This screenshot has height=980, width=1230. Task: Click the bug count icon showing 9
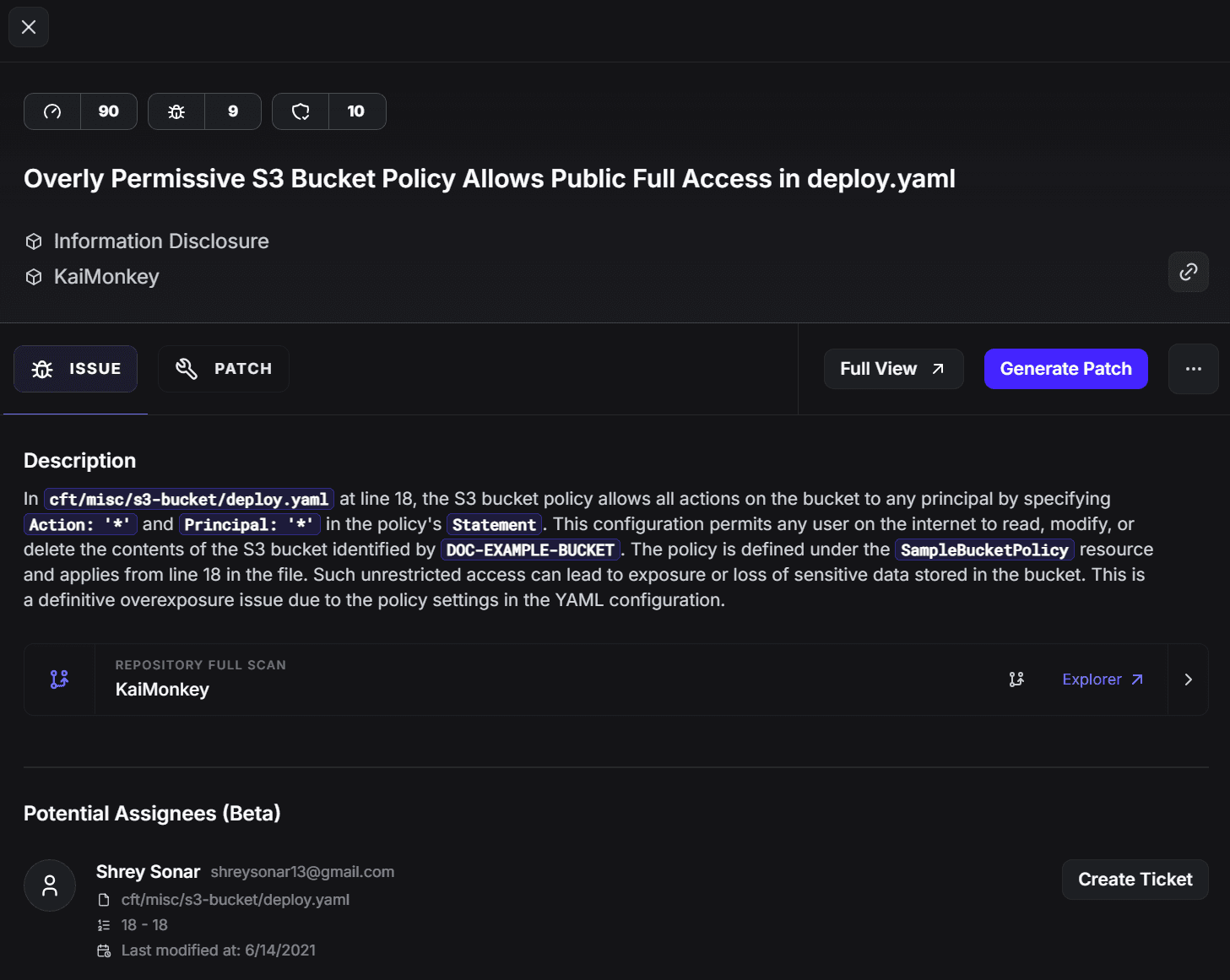(x=176, y=111)
